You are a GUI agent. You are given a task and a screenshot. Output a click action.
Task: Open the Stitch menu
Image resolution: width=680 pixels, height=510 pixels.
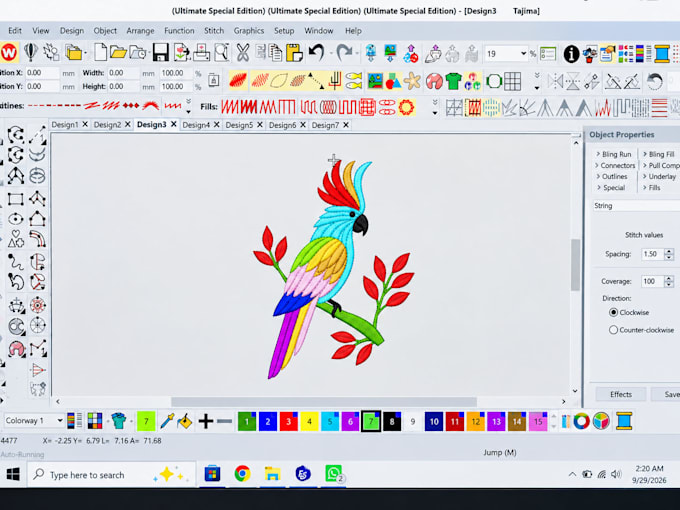[x=214, y=31]
